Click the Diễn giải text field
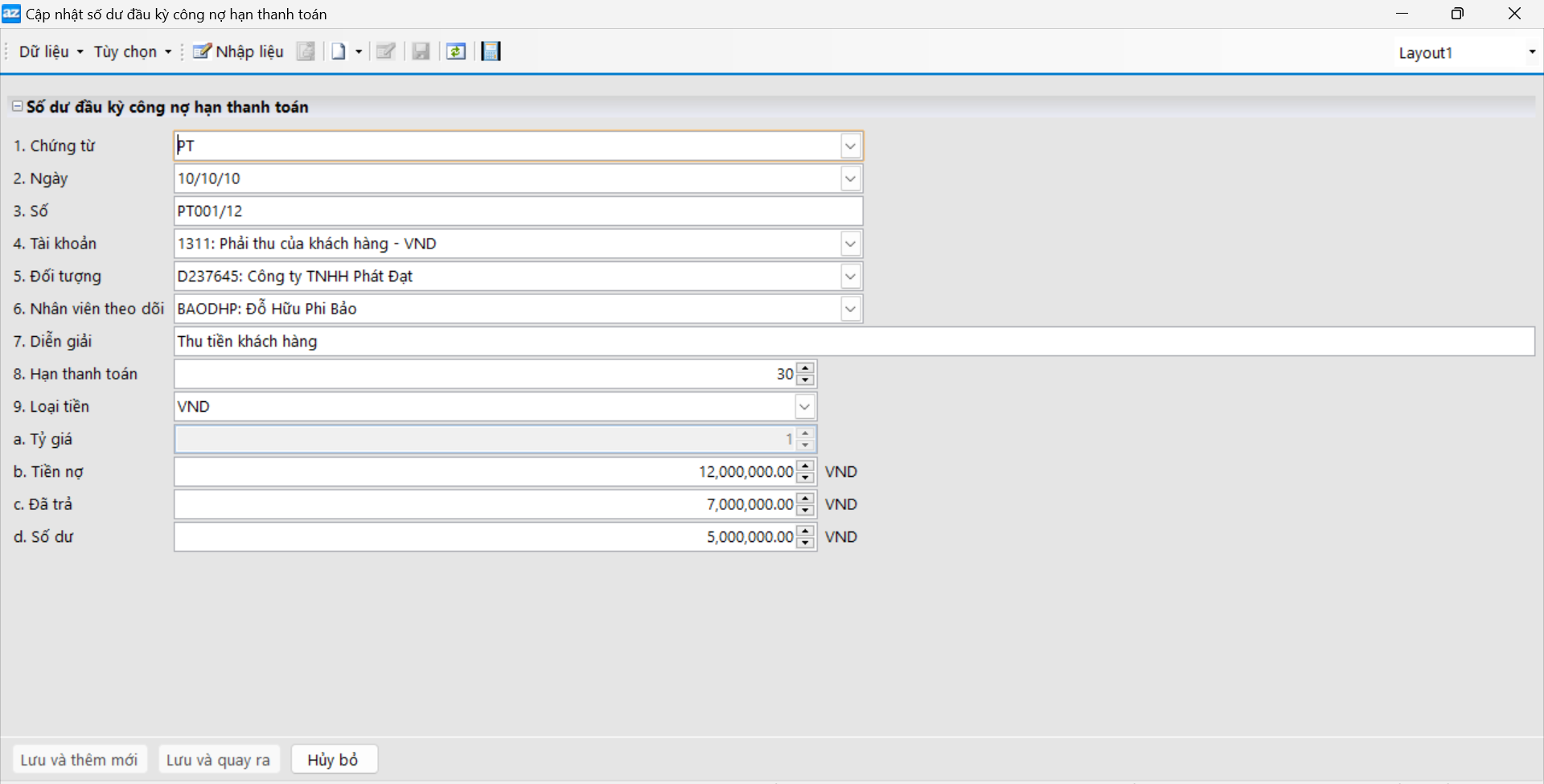Viewport: 1544px width, 784px height. [x=852, y=342]
